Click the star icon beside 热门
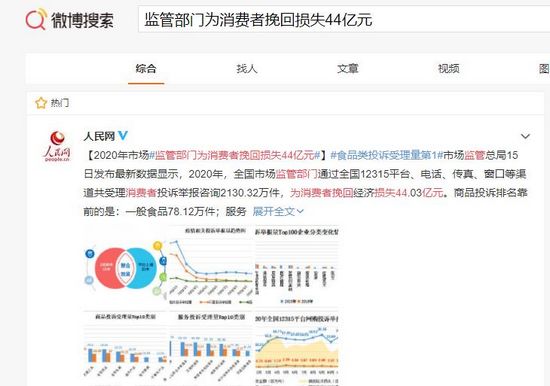 tap(41, 103)
